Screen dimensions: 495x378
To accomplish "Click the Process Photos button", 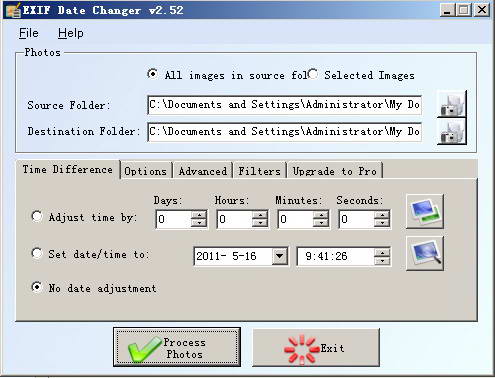I will point(177,347).
